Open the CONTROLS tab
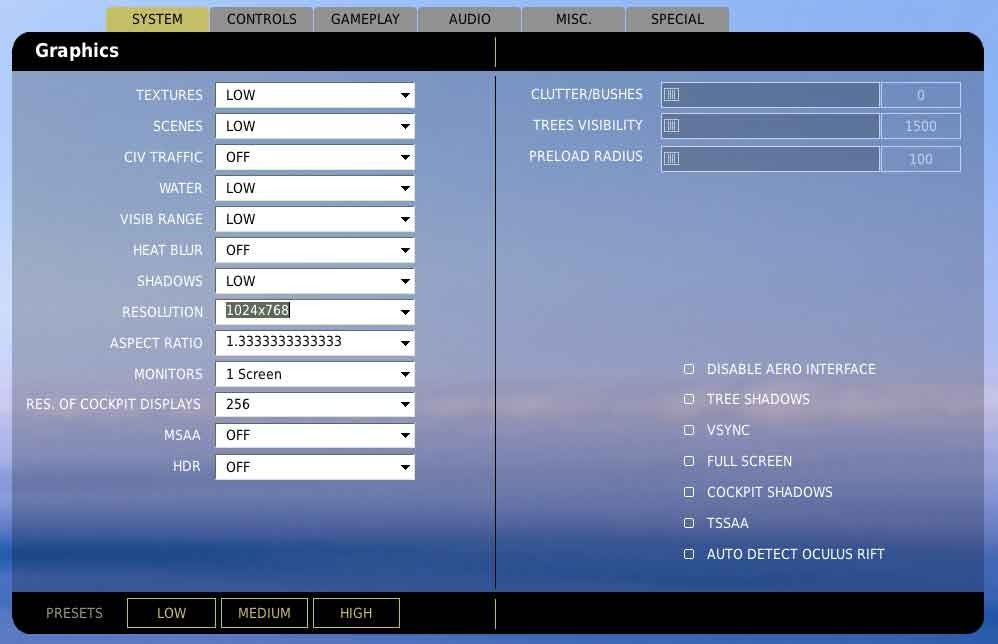Screen dimensions: 998x644 pyautogui.click(x=262, y=18)
